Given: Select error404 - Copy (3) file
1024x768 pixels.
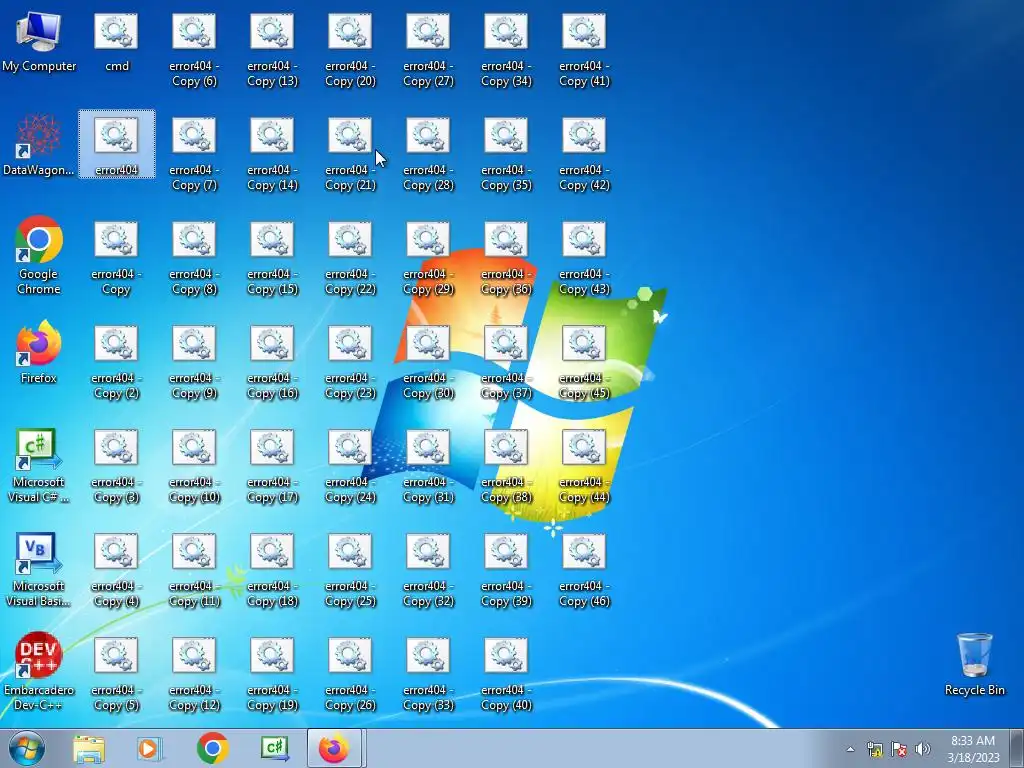Looking at the screenshot, I should (x=116, y=466).
